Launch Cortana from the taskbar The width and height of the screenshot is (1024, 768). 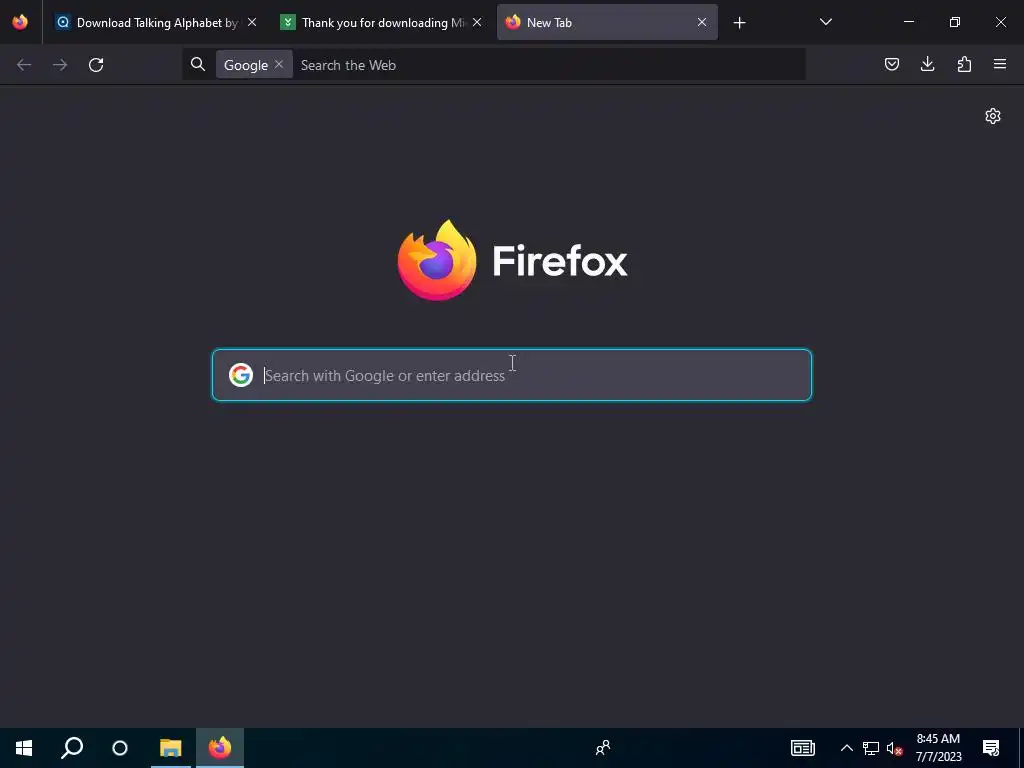pyautogui.click(x=120, y=748)
